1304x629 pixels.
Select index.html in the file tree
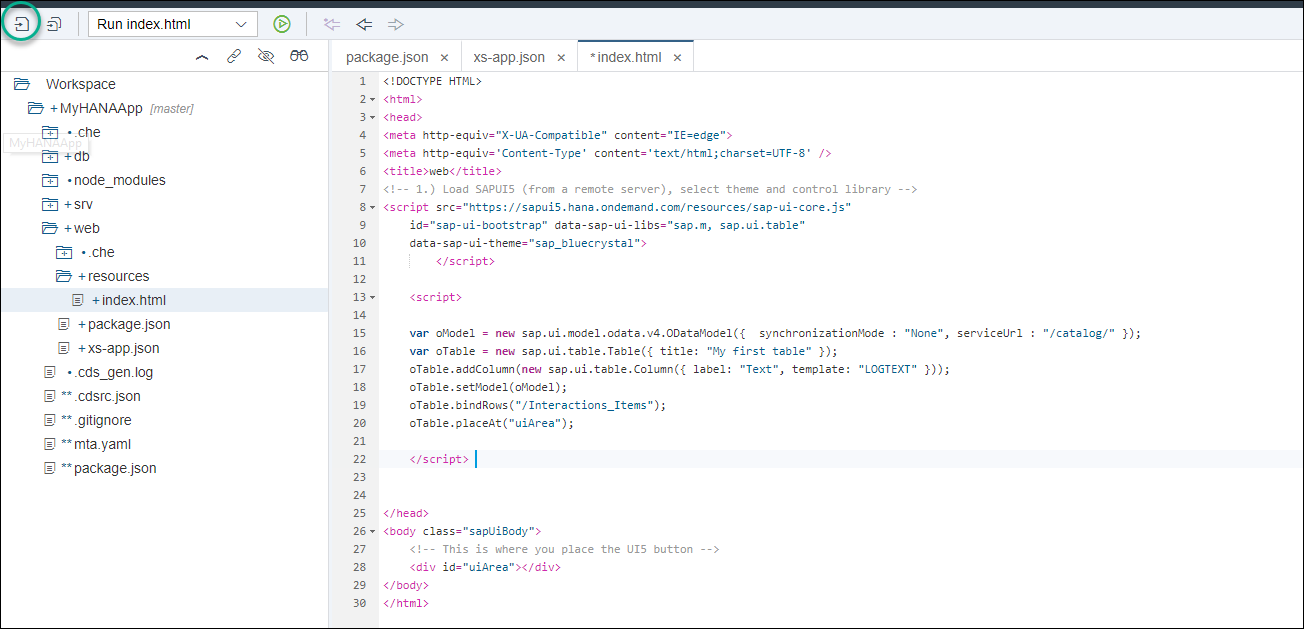pos(164,300)
